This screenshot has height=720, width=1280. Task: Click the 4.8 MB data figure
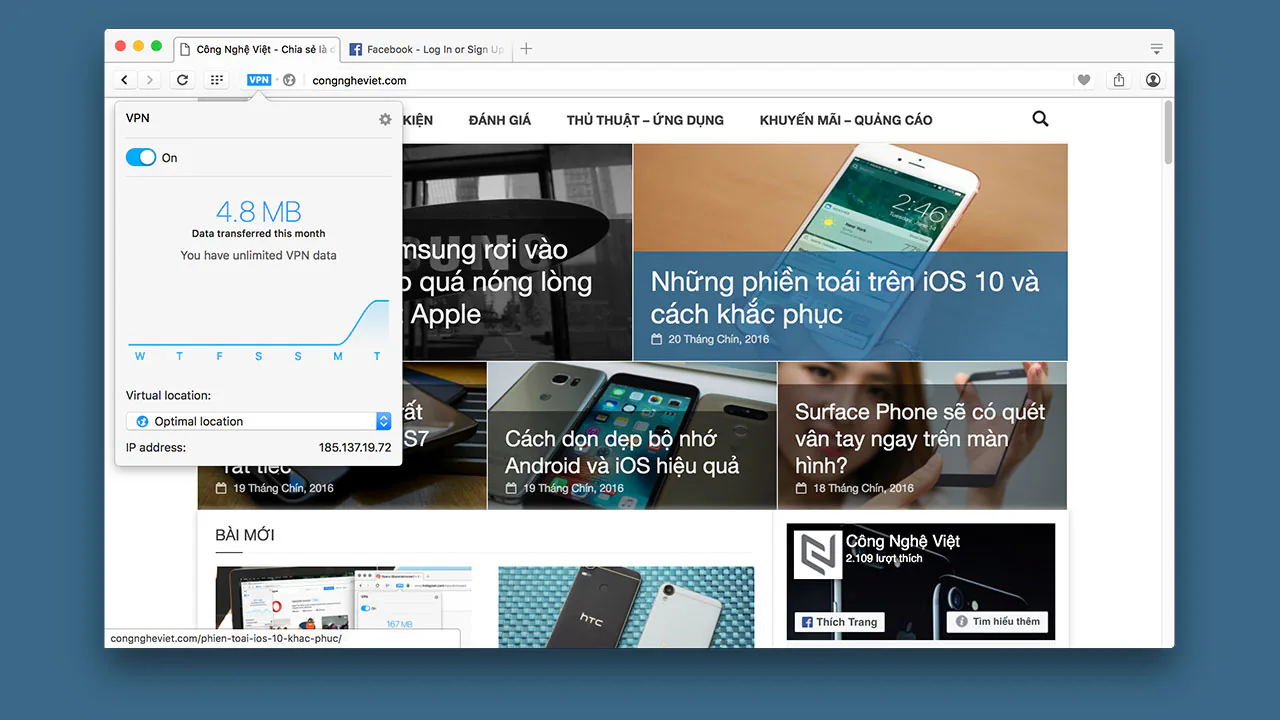click(259, 211)
